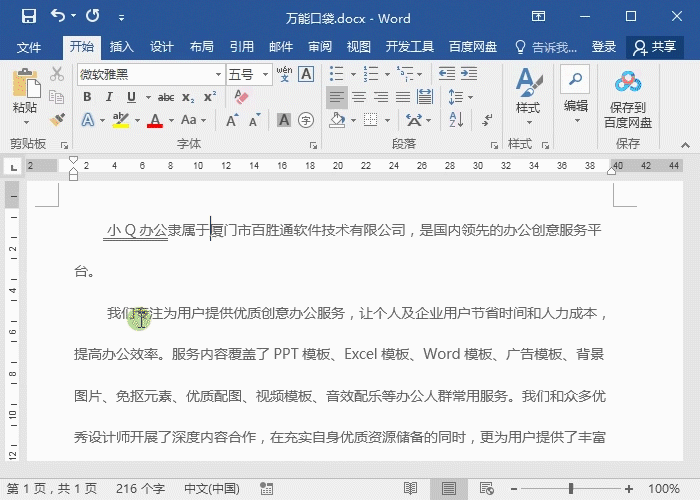Open the font name dropdown 微软雅黑

coord(218,75)
